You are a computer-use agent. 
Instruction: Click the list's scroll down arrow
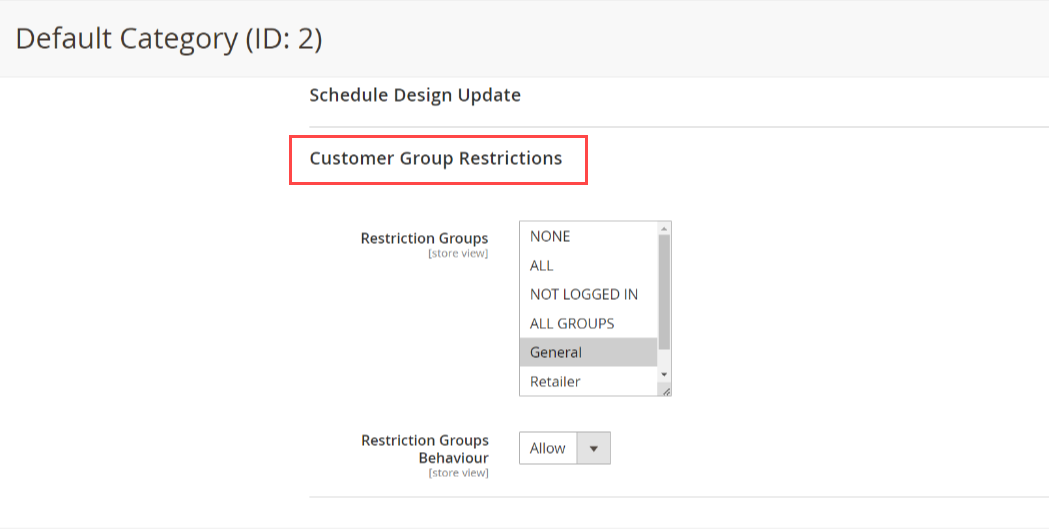point(664,374)
